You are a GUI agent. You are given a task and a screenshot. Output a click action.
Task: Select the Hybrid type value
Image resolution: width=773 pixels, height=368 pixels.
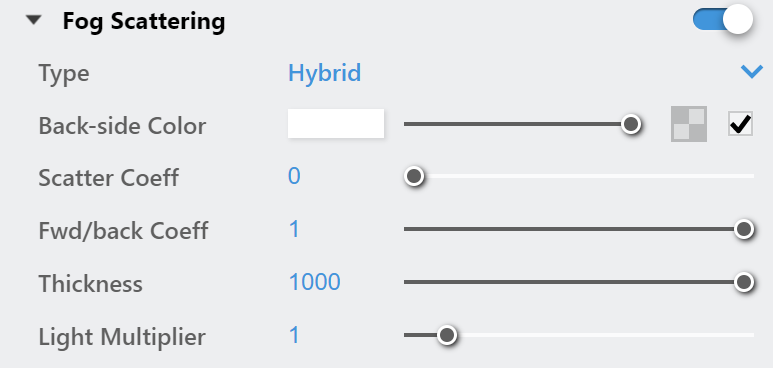[324, 74]
